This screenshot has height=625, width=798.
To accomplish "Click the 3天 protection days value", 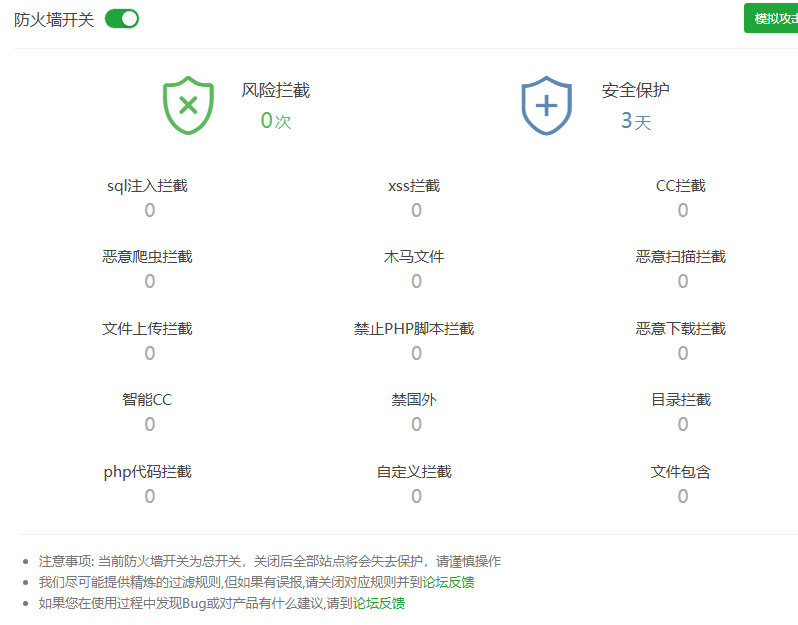I will click(x=636, y=121).
